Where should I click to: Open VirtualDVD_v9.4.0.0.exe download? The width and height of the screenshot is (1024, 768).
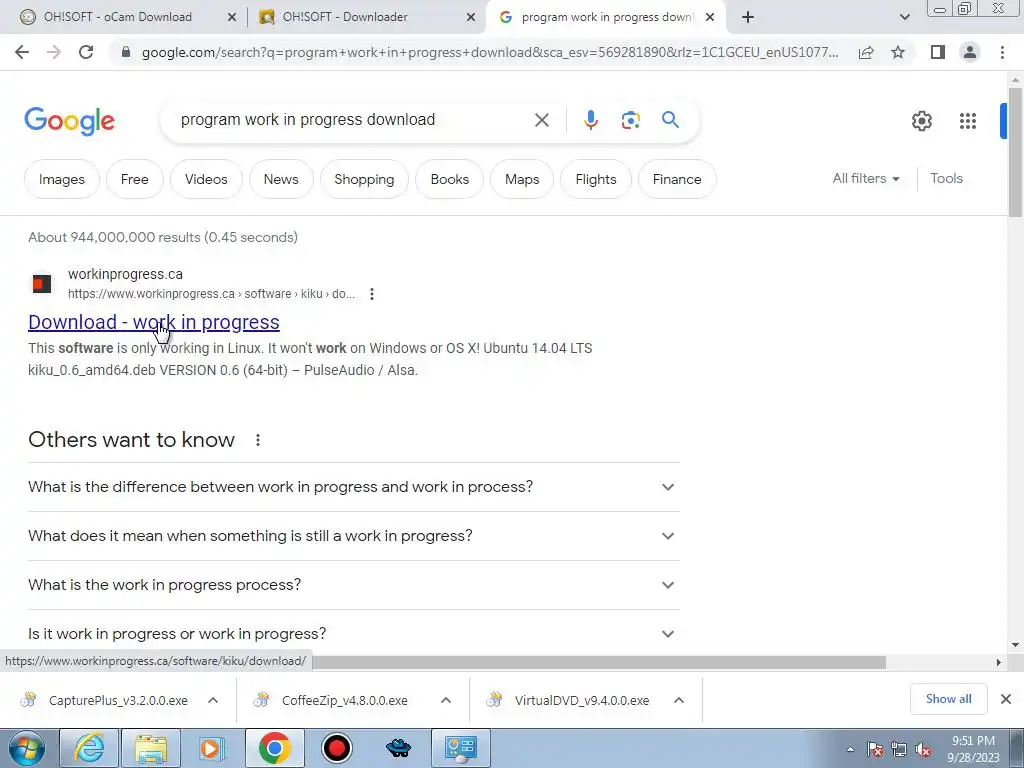coord(582,700)
